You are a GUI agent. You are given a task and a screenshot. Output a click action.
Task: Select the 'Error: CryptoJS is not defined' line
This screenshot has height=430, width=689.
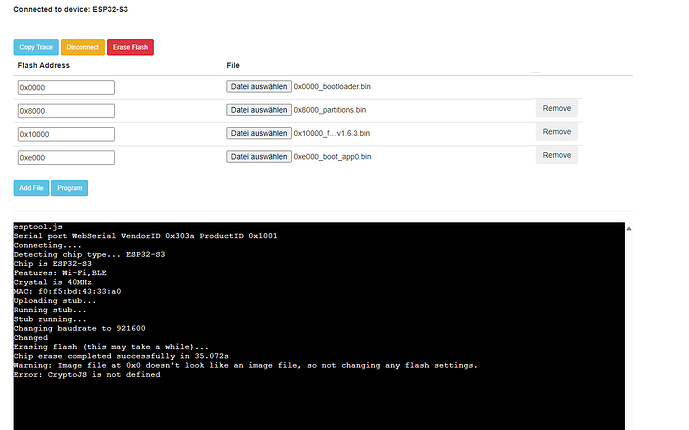point(87,375)
